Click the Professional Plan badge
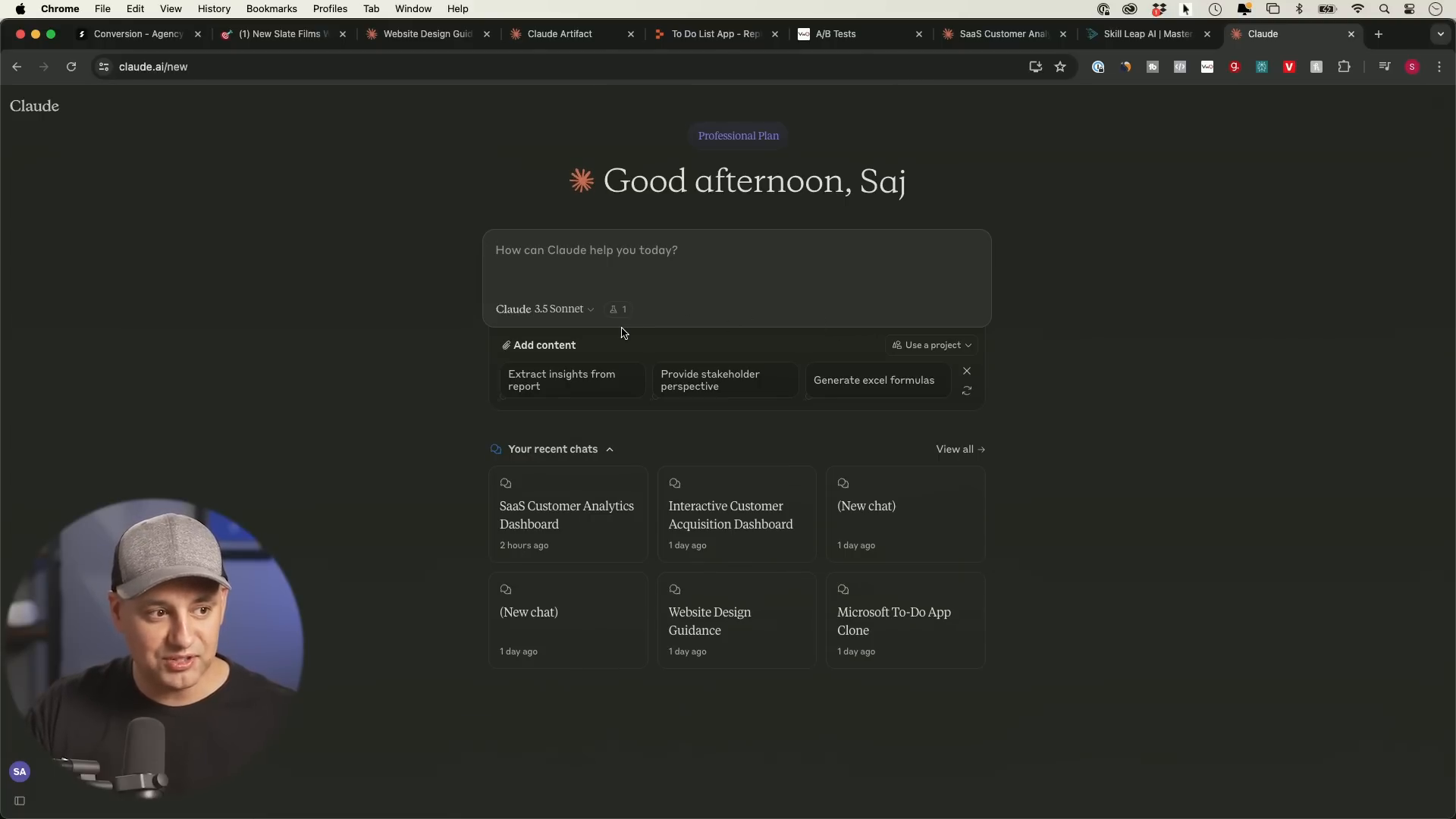The width and height of the screenshot is (1456, 819). point(738,136)
